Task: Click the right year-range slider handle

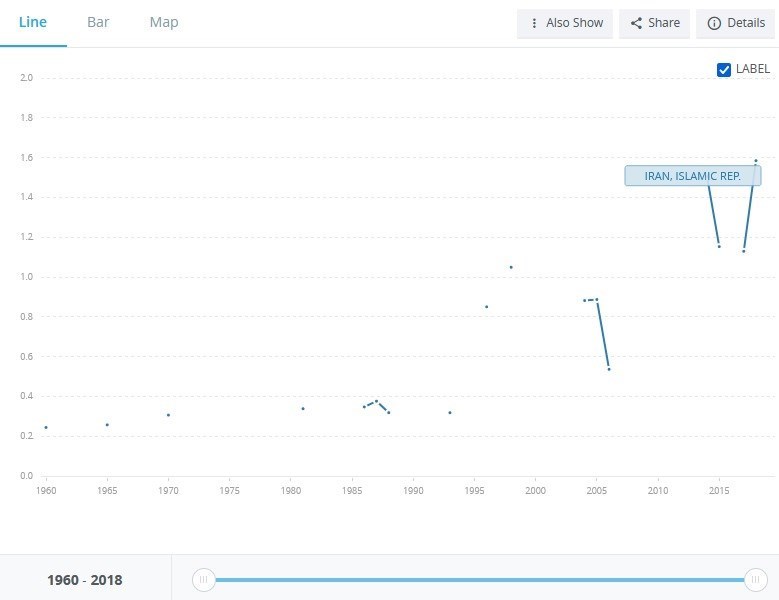Action: 755,580
